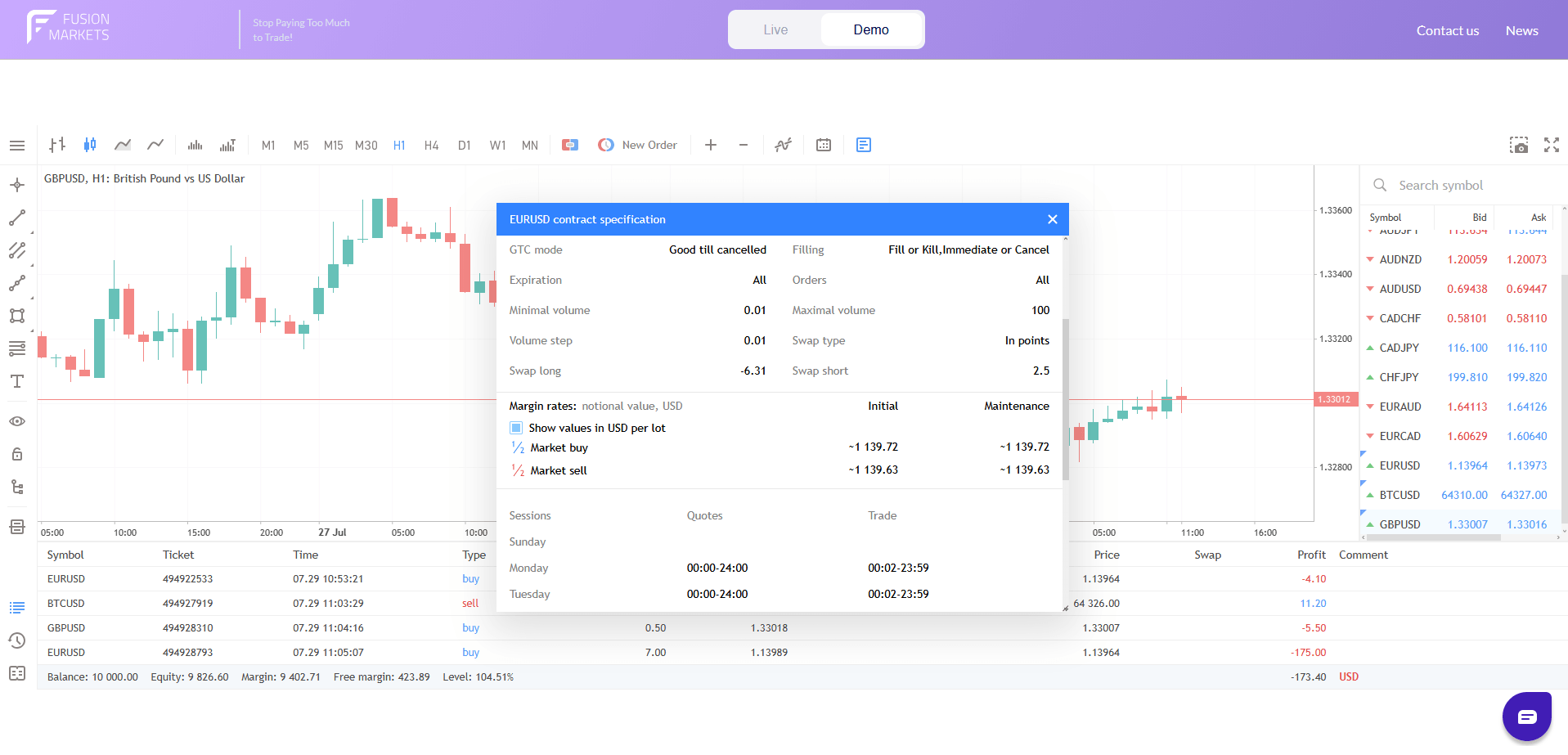Choose the equidistant channel drawing tool
This screenshot has height=755, width=1568.
coord(17,250)
